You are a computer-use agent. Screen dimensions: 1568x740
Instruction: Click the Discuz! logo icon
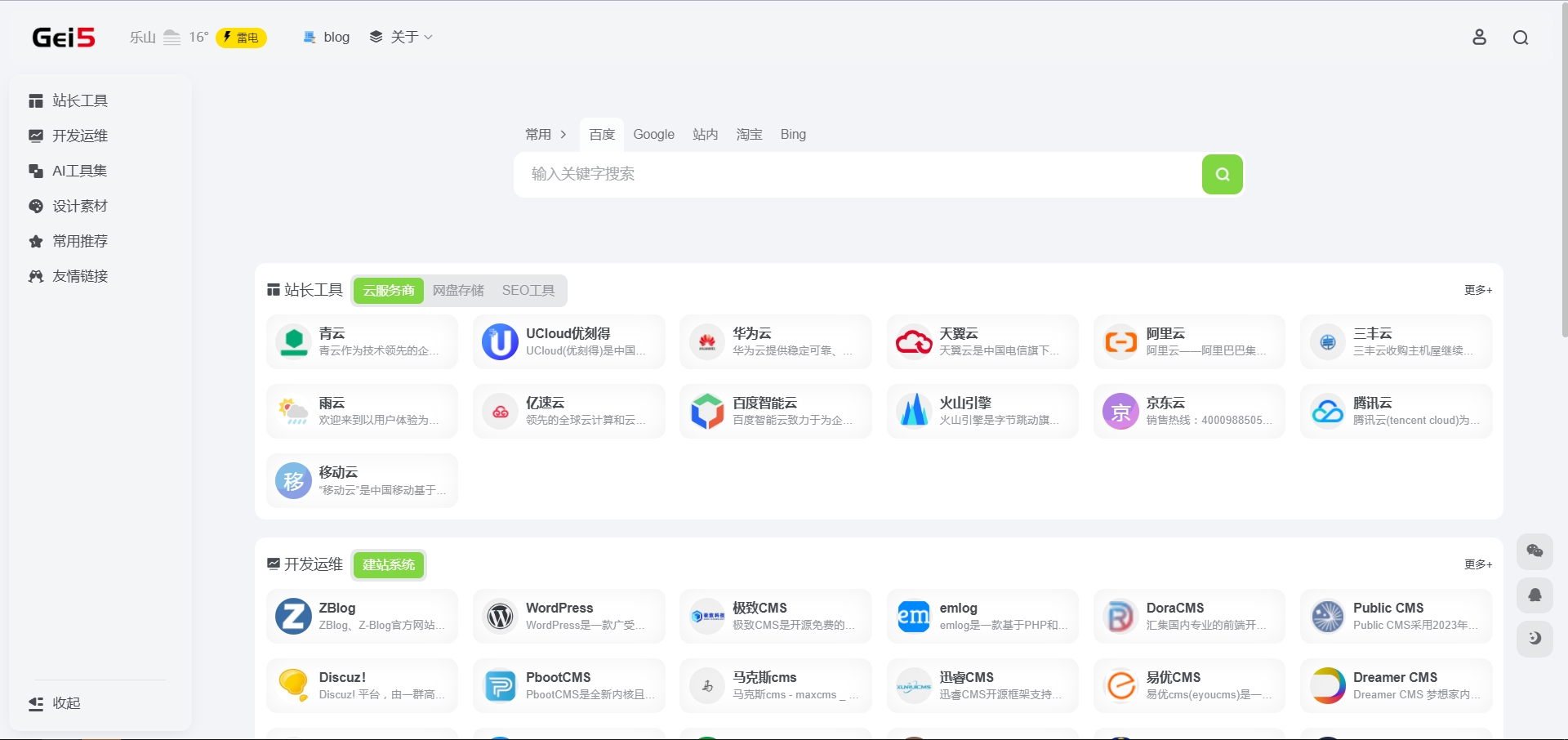tap(293, 685)
